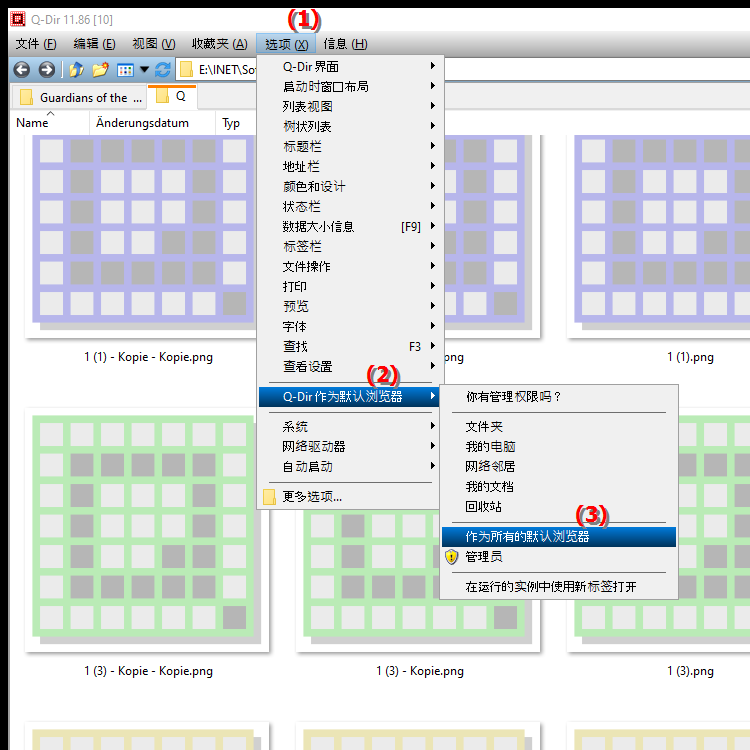Open the 编辑 (E) menu
Image resolution: width=750 pixels, height=750 pixels.
[94, 44]
